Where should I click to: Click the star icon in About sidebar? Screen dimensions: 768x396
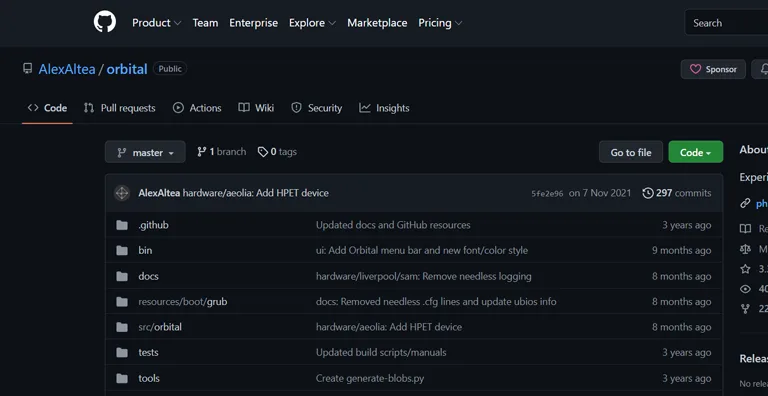coord(745,269)
